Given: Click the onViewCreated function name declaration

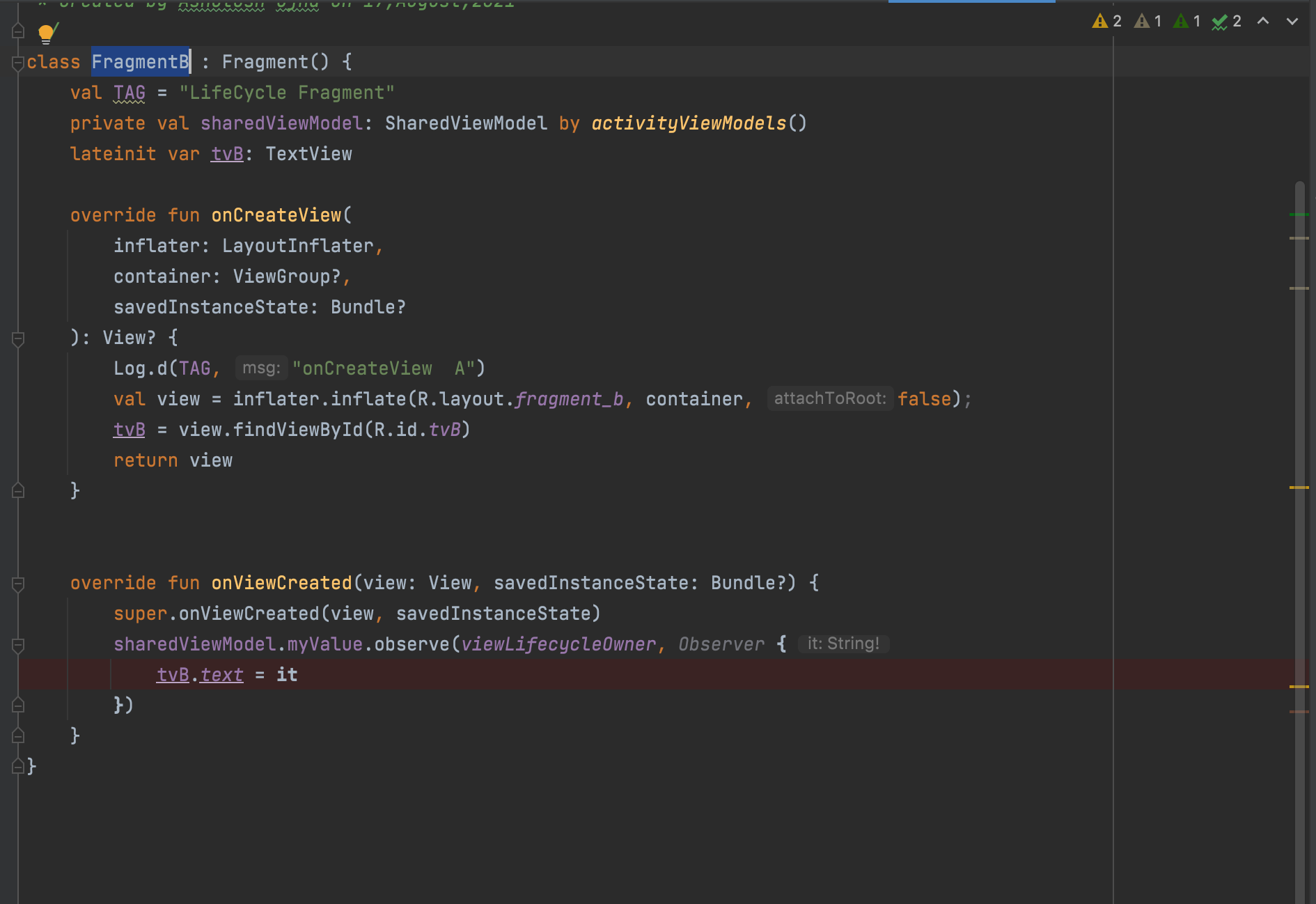Looking at the screenshot, I should tap(282, 583).
